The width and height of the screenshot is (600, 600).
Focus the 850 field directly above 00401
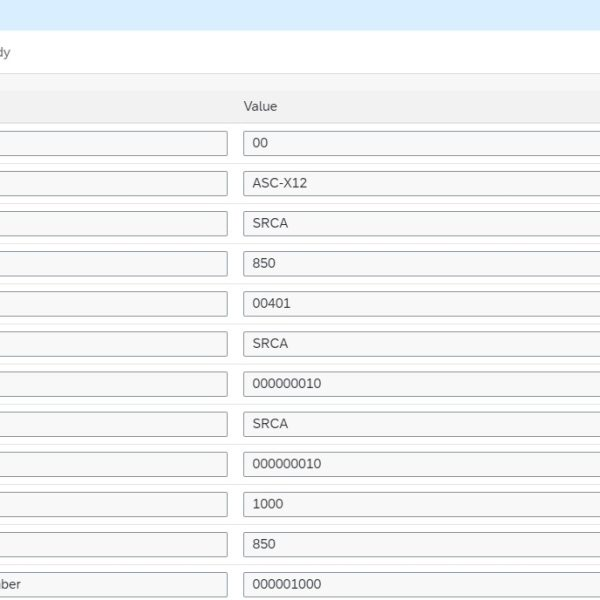point(420,263)
